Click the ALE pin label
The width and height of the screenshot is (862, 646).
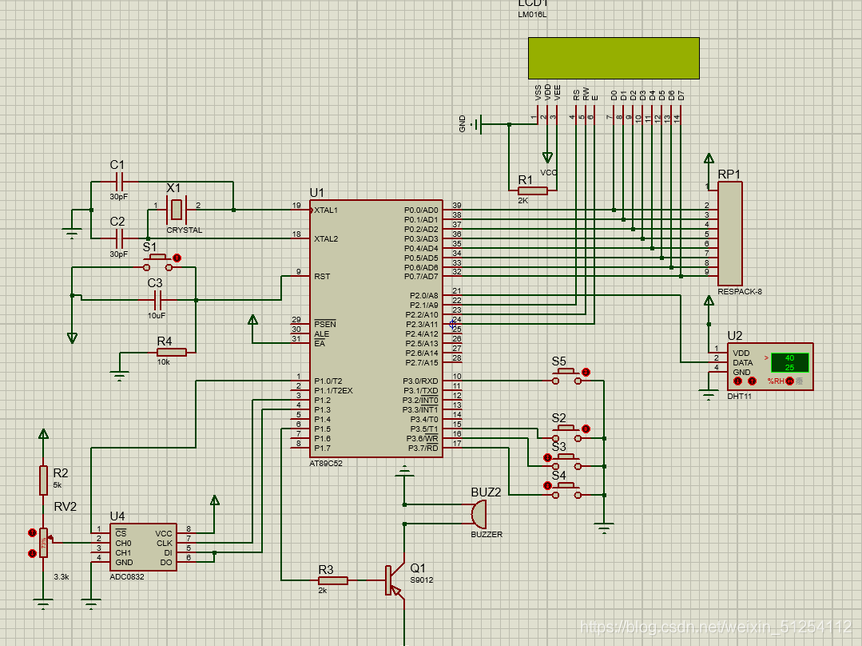321,334
